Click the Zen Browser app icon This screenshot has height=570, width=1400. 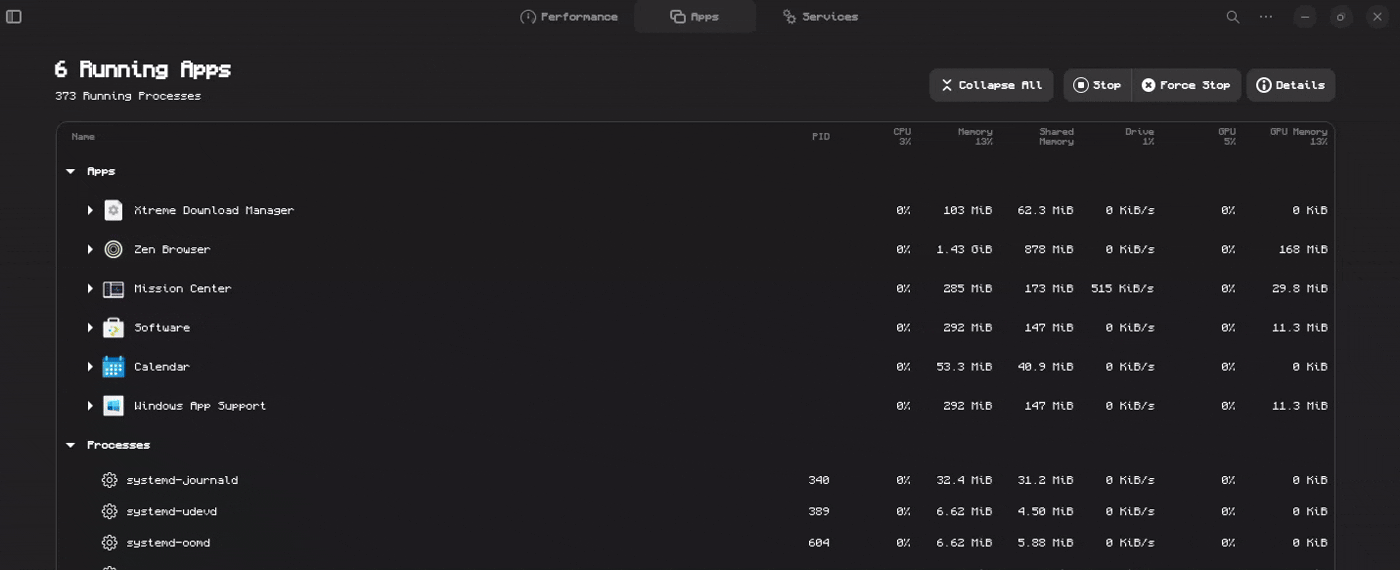tap(113, 249)
